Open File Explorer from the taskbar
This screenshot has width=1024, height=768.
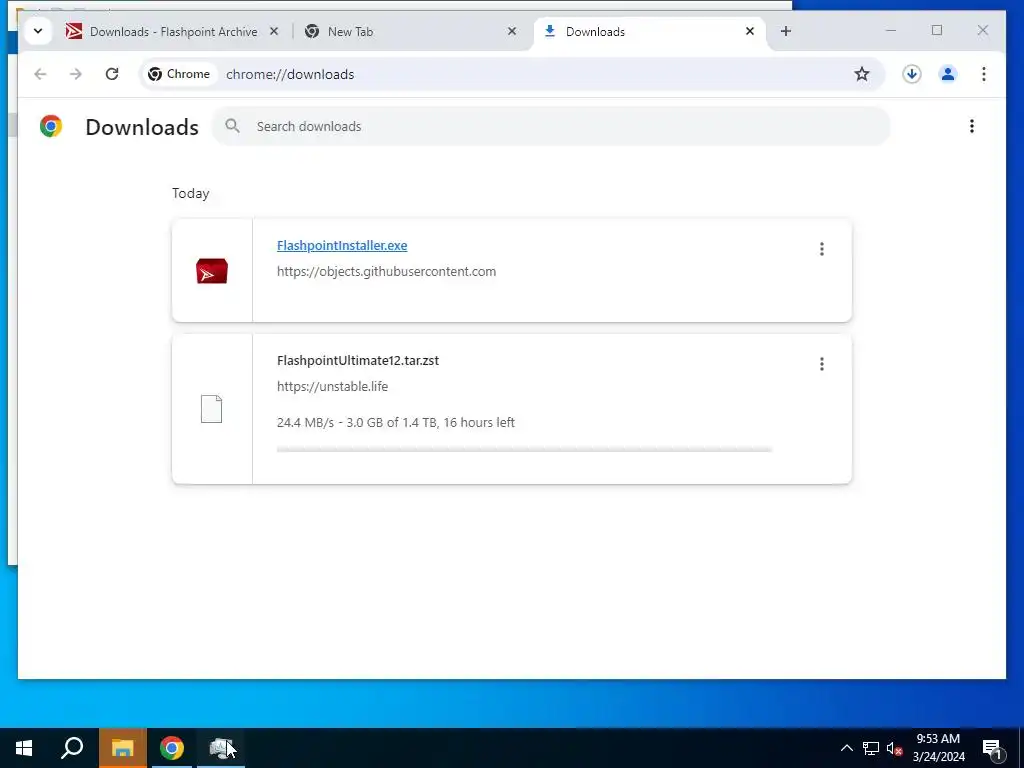click(x=123, y=748)
